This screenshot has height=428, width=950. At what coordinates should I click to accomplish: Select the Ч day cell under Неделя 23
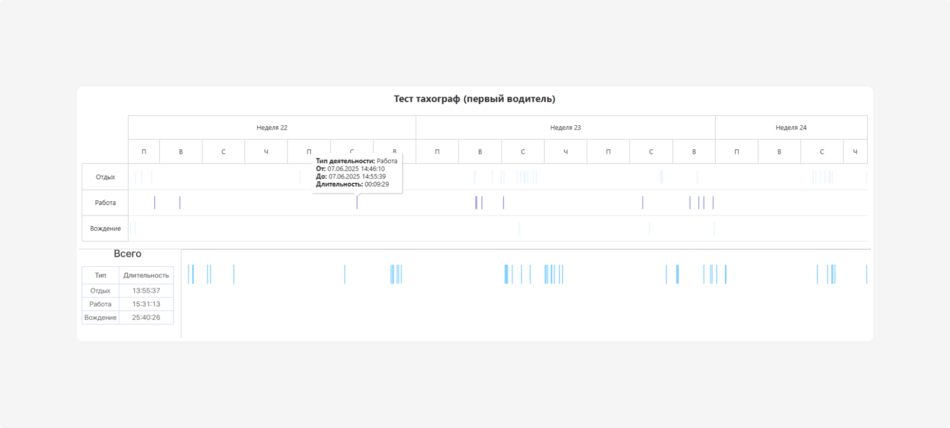coord(565,152)
